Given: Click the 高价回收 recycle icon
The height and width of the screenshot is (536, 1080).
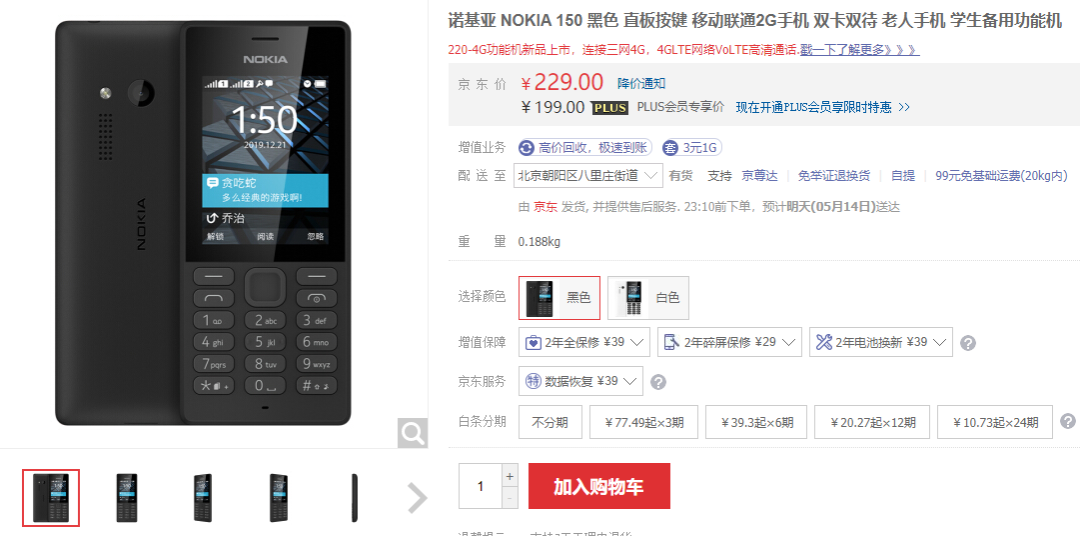Looking at the screenshot, I should (x=527, y=147).
